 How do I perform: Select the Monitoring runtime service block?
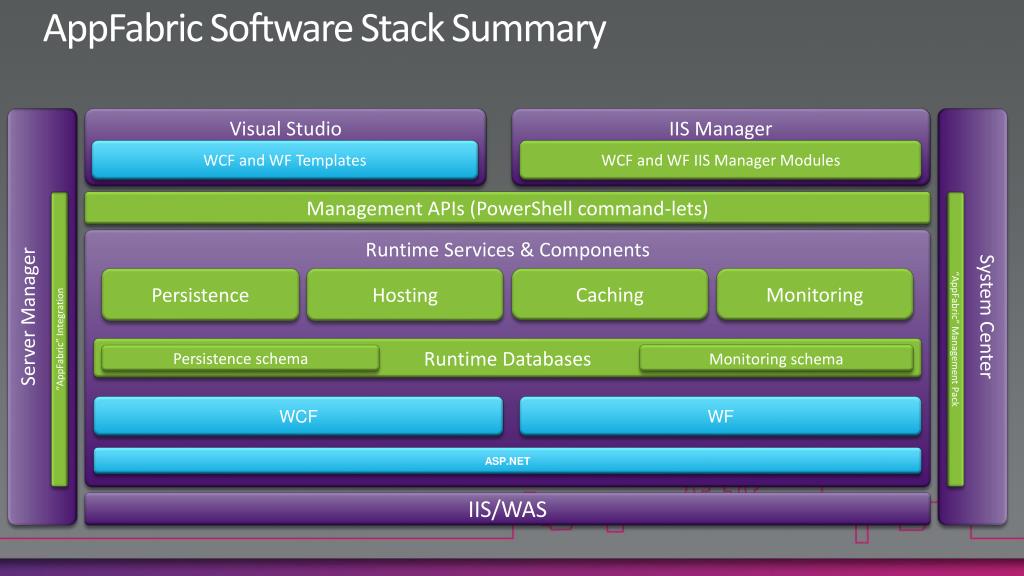coord(814,295)
